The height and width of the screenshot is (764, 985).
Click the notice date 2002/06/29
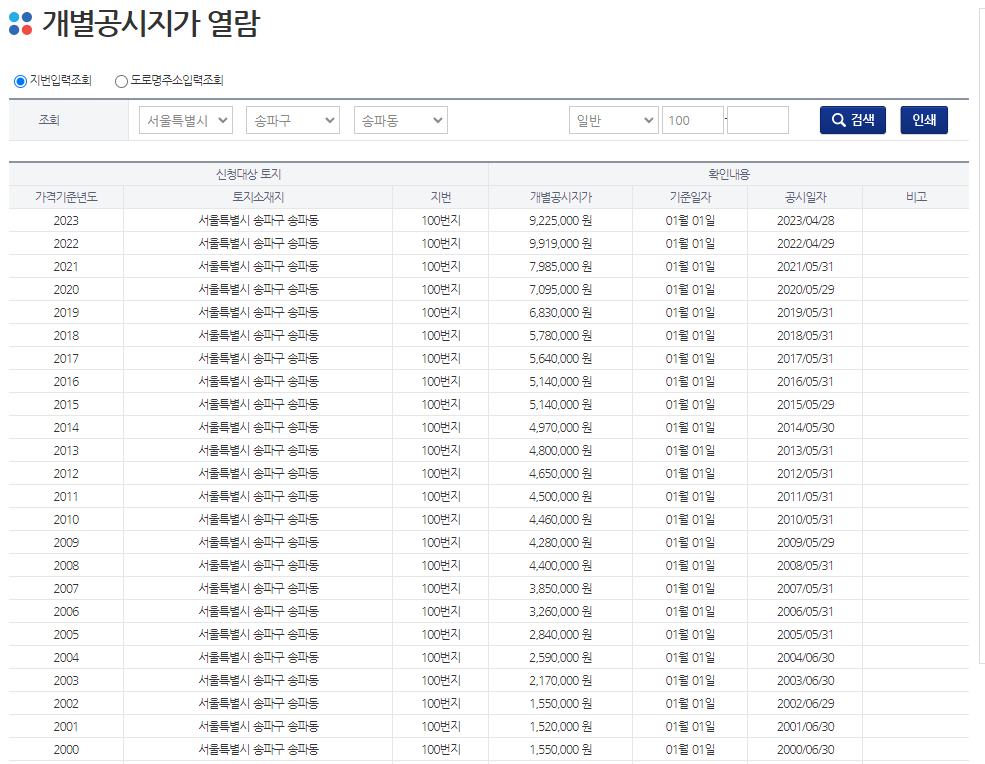(x=805, y=704)
